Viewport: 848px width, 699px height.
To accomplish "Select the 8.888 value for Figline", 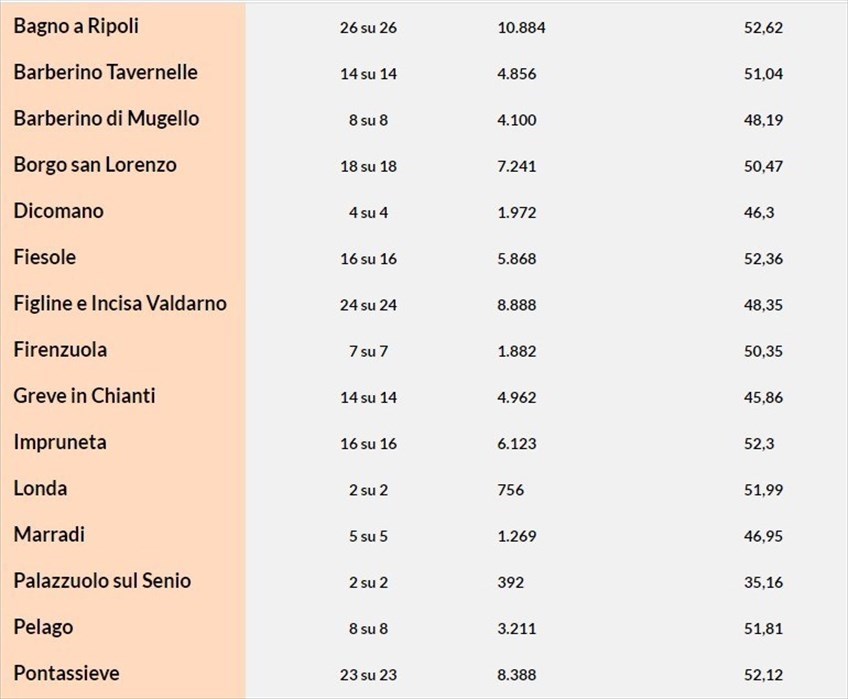I will pos(516,305).
